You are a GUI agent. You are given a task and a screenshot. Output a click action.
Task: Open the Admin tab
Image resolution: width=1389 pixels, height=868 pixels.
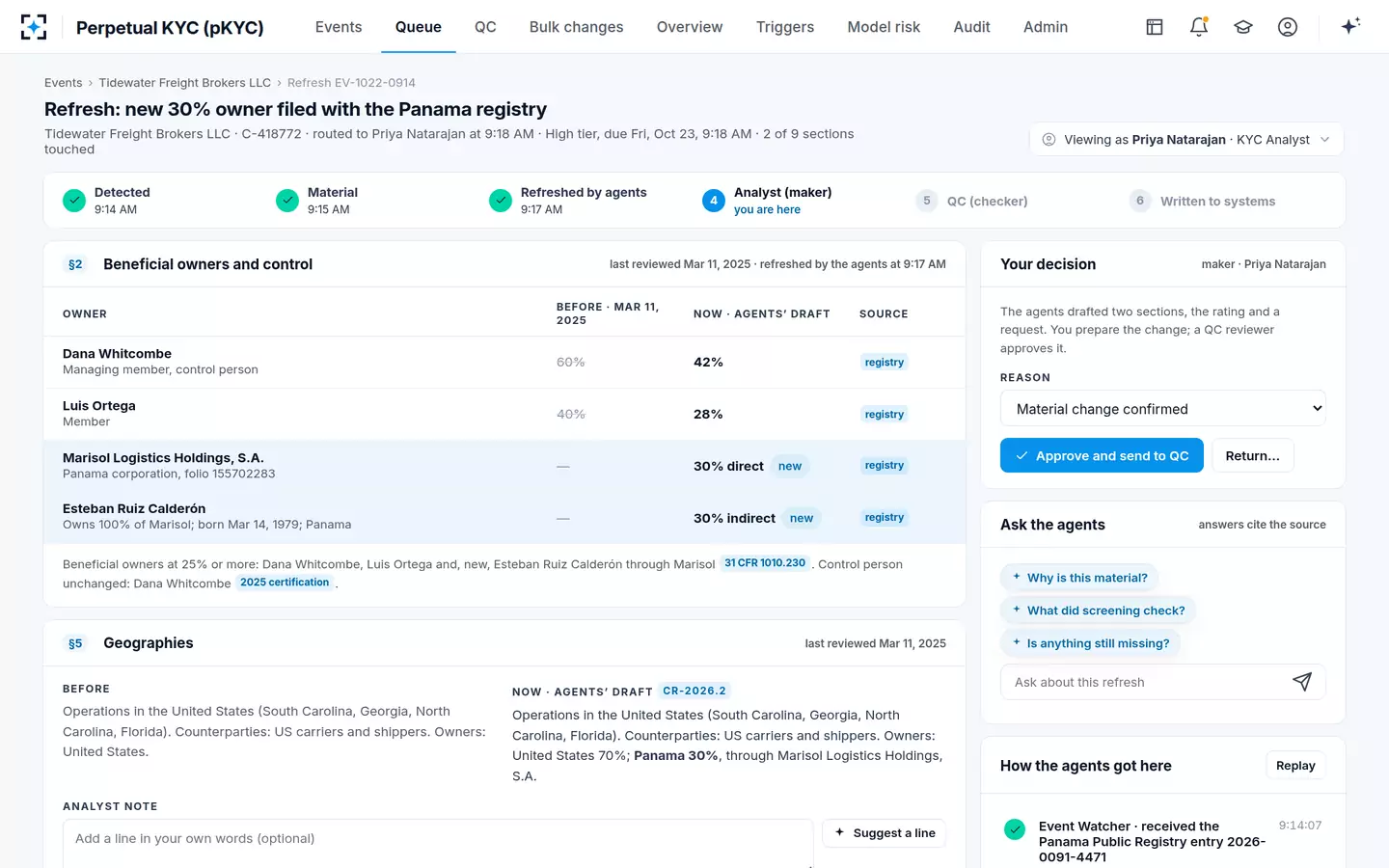coord(1046,27)
